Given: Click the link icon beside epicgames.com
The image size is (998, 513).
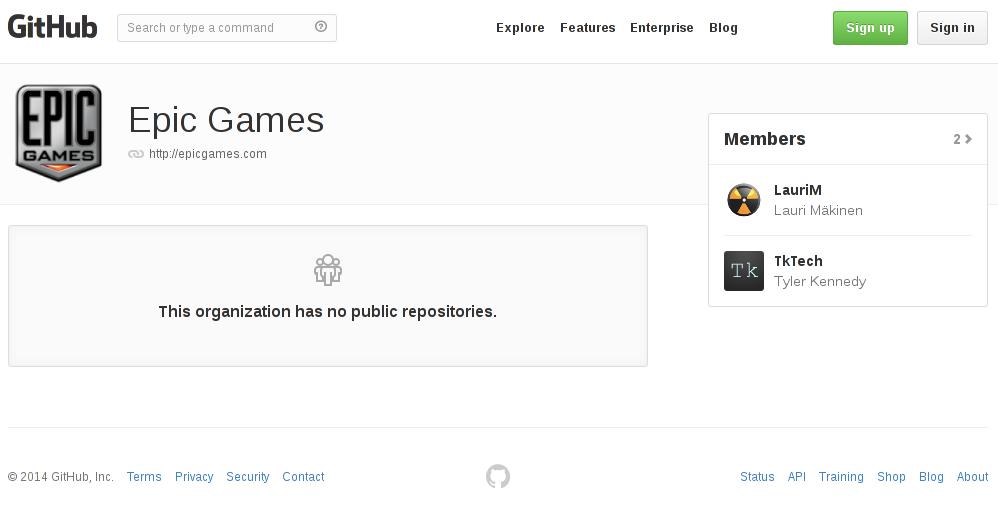Looking at the screenshot, I should tap(136, 154).
